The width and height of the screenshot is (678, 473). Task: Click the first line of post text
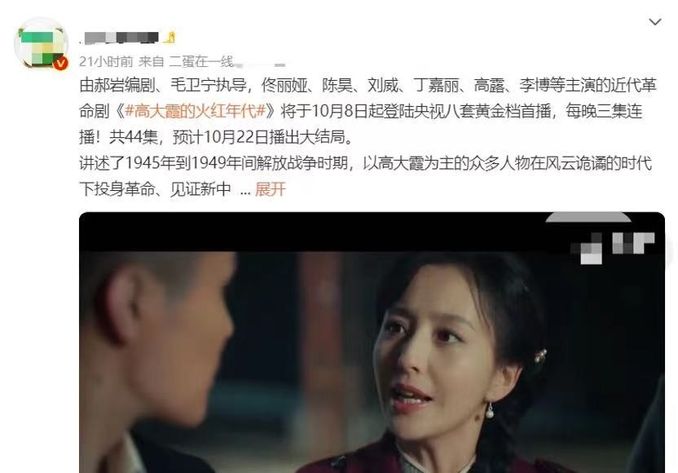coord(368,85)
